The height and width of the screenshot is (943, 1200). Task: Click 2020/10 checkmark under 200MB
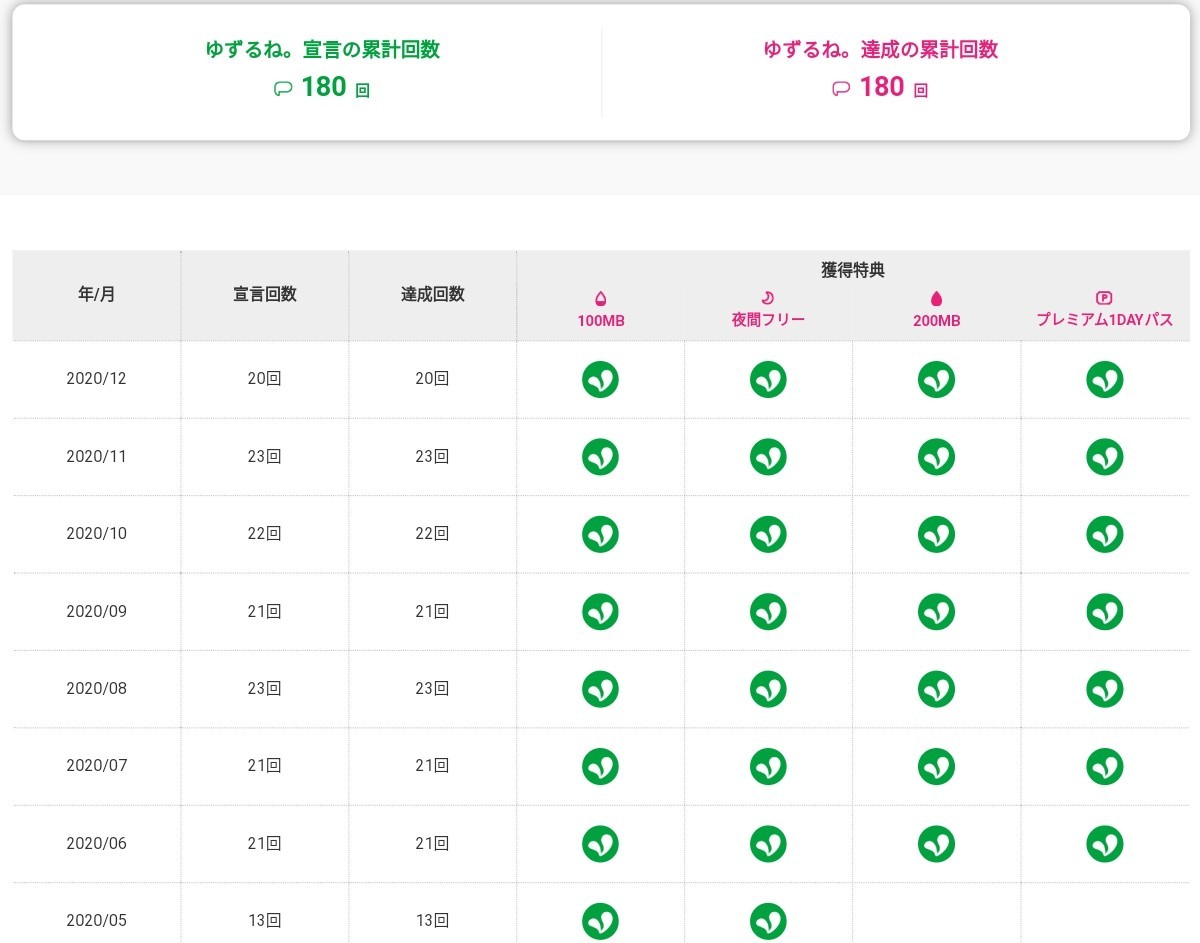(x=936, y=534)
